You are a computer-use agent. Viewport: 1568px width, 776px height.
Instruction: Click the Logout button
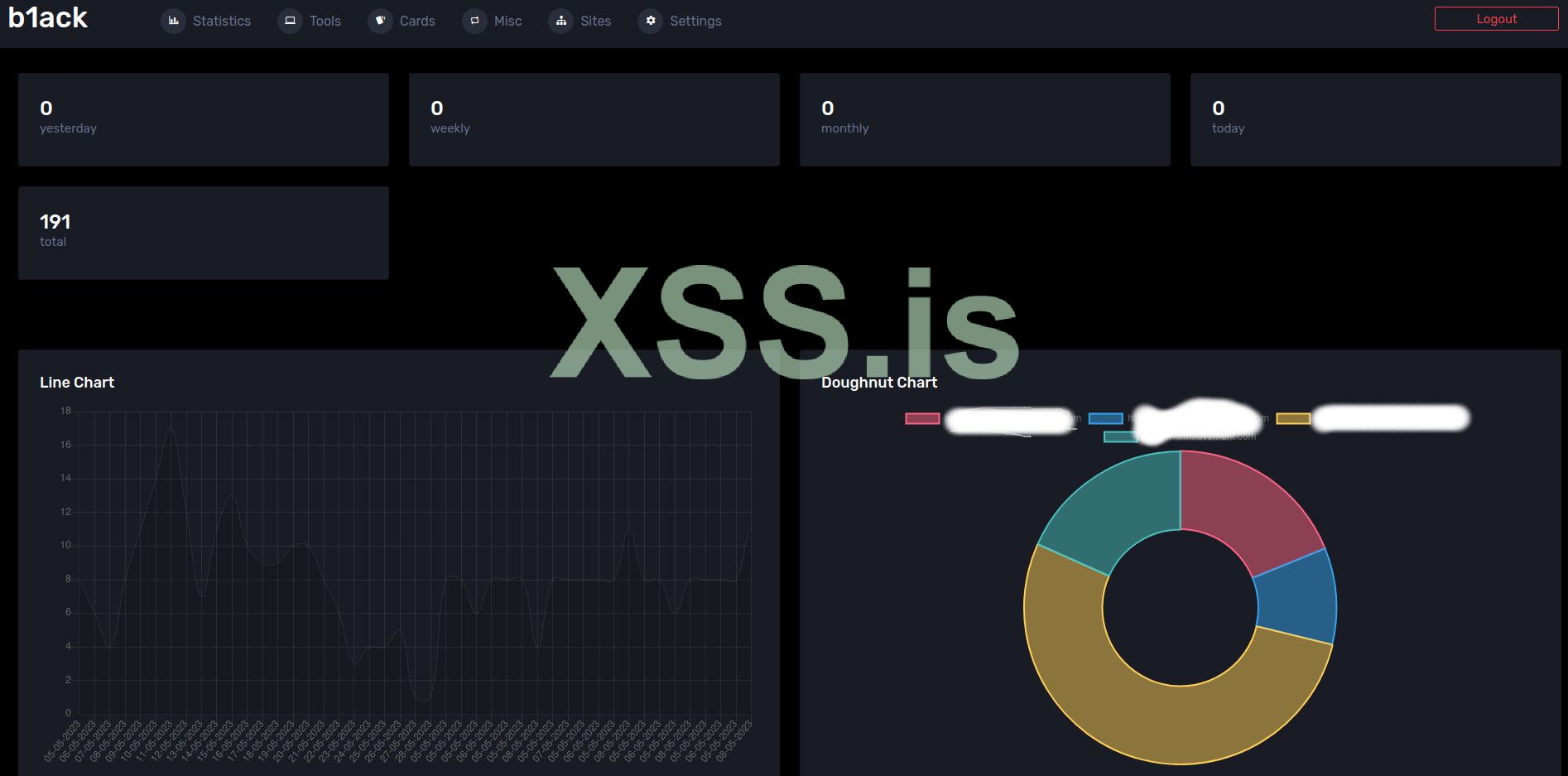click(1496, 19)
